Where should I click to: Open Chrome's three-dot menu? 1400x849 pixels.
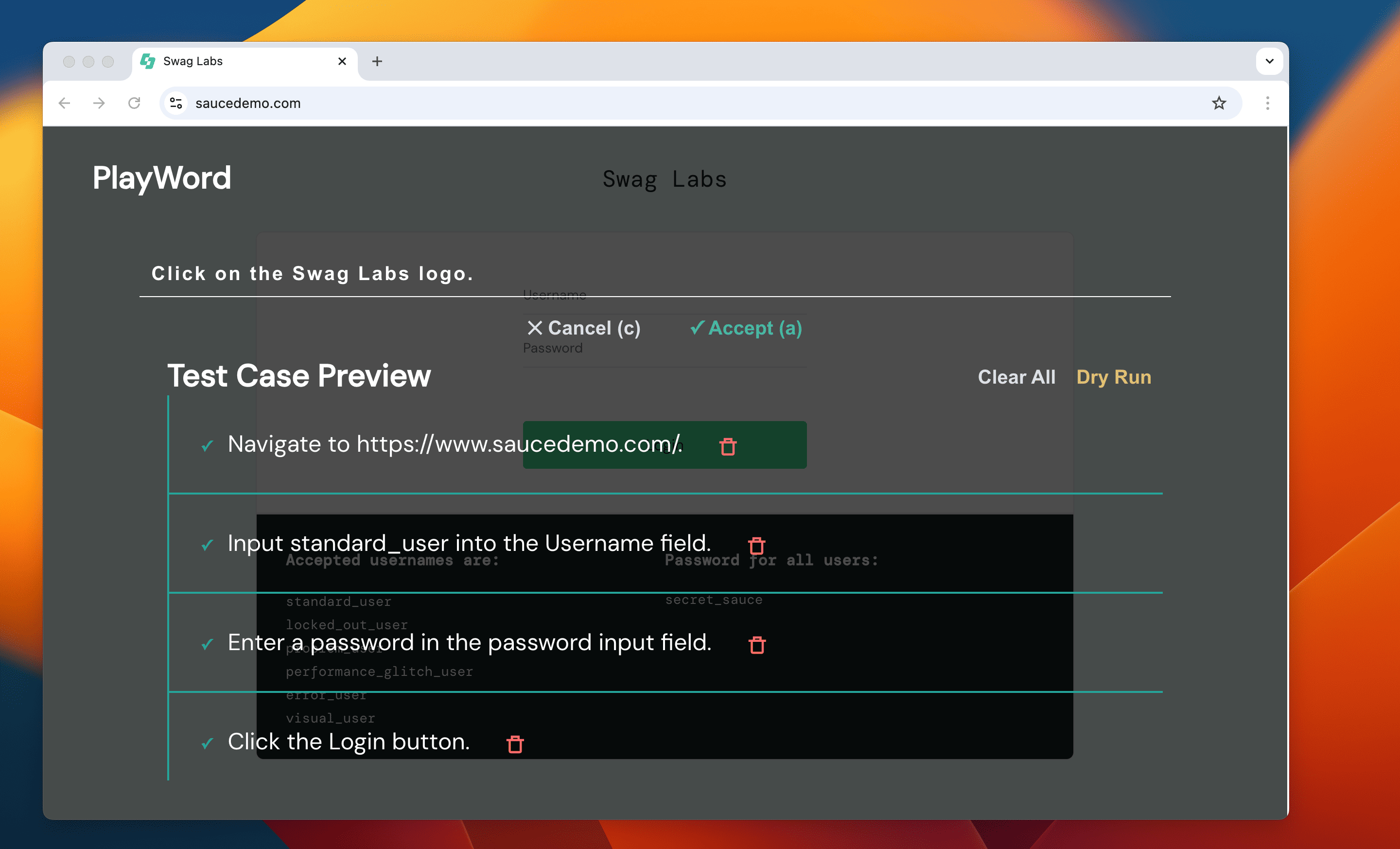1267,103
